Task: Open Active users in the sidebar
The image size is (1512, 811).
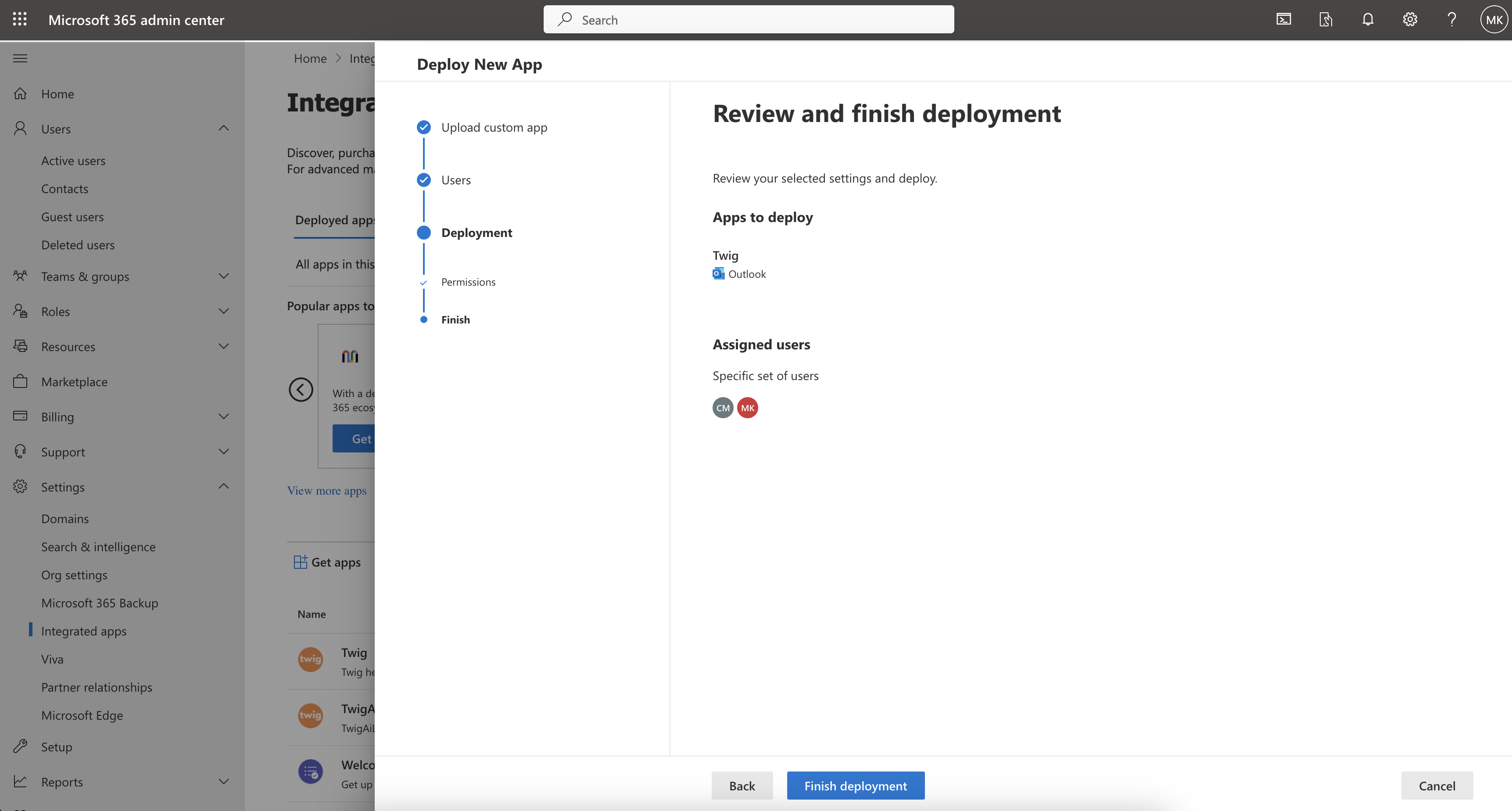Action: 73,160
